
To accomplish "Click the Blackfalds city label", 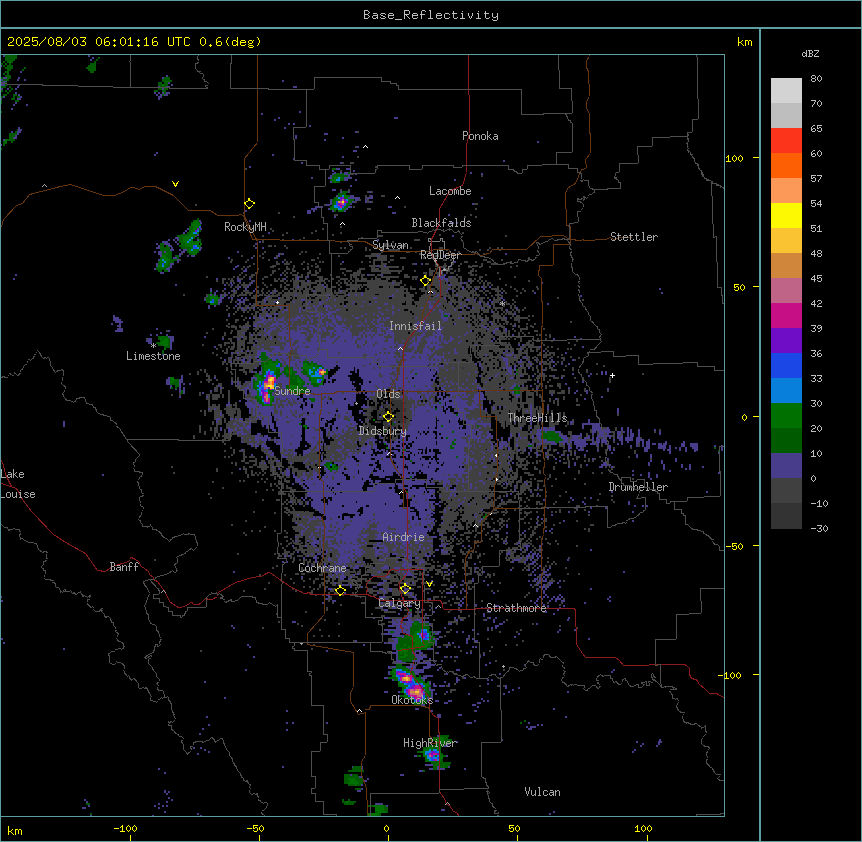I will click(441, 223).
